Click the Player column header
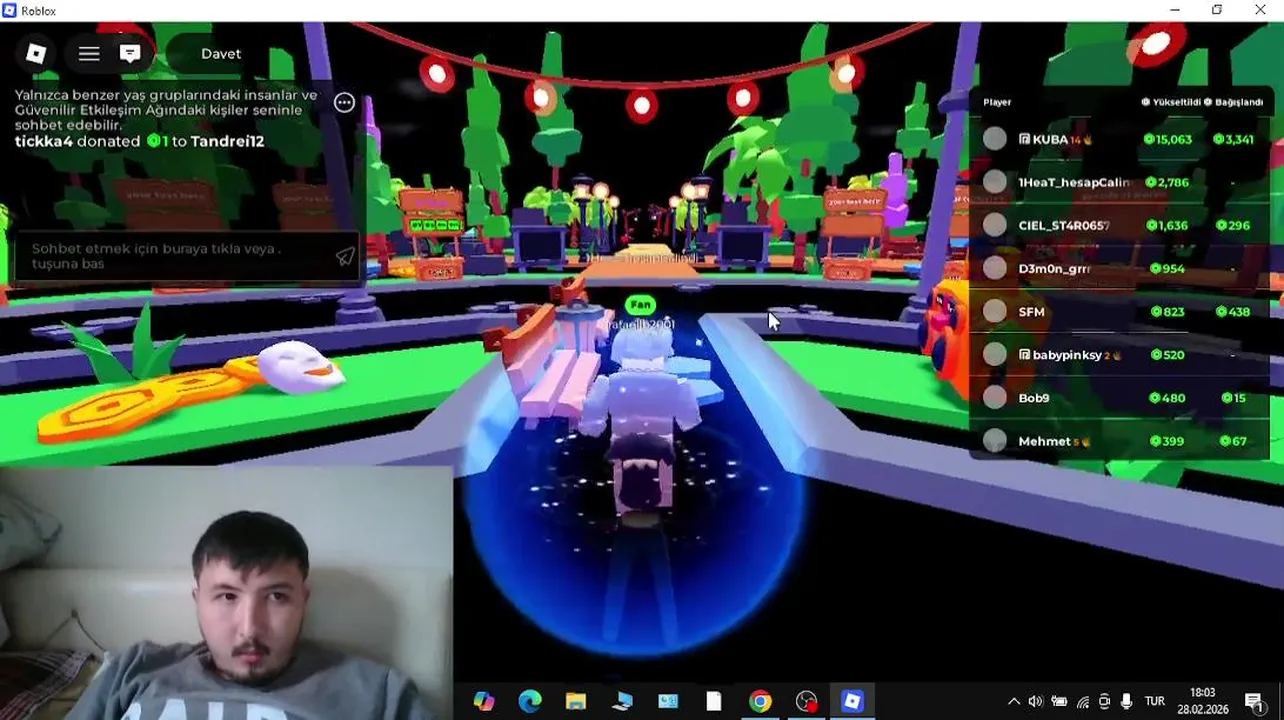Screen dimensions: 1284x720 tap(997, 102)
